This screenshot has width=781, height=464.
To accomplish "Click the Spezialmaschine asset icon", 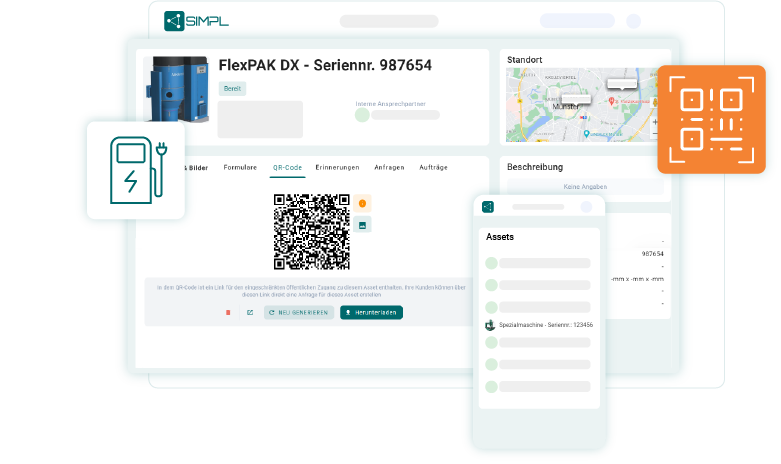I will click(x=490, y=325).
